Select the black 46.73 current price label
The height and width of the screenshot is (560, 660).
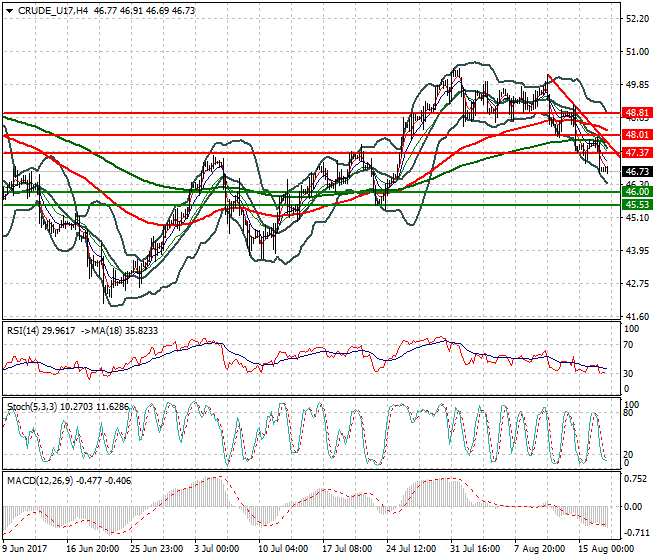click(x=637, y=171)
